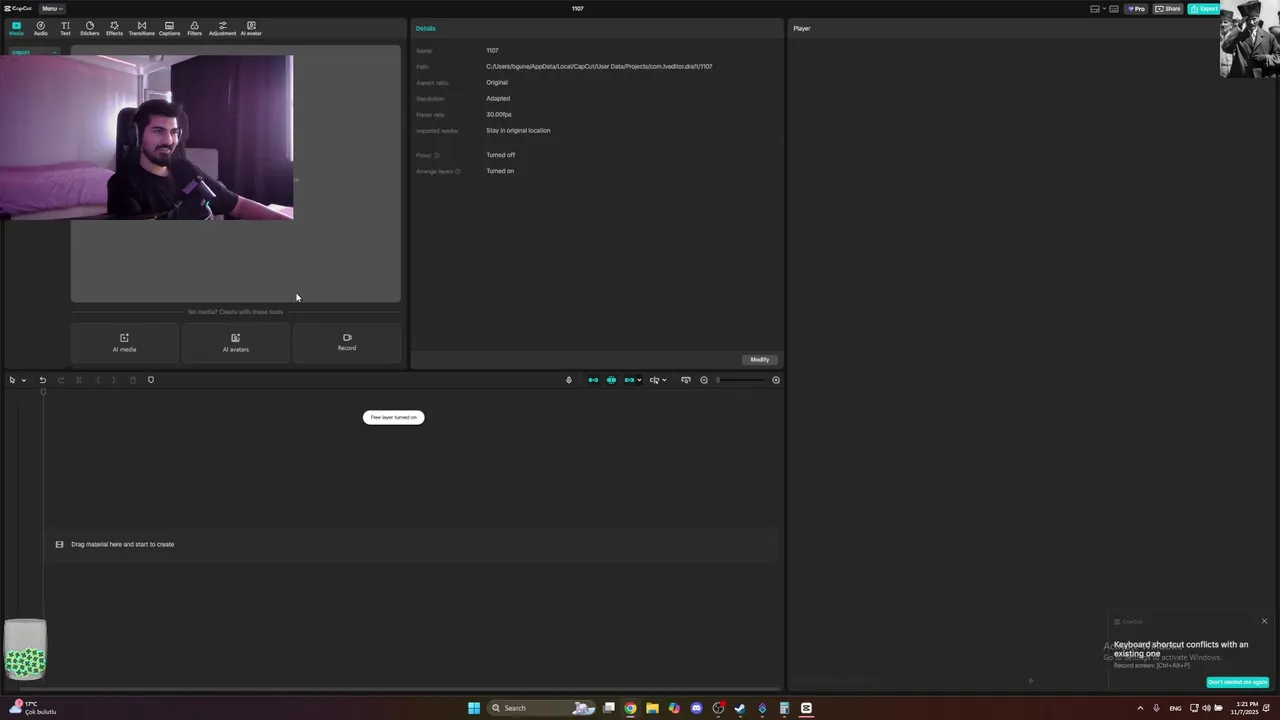
Task: Click Don't remind me again button
Action: (1238, 682)
